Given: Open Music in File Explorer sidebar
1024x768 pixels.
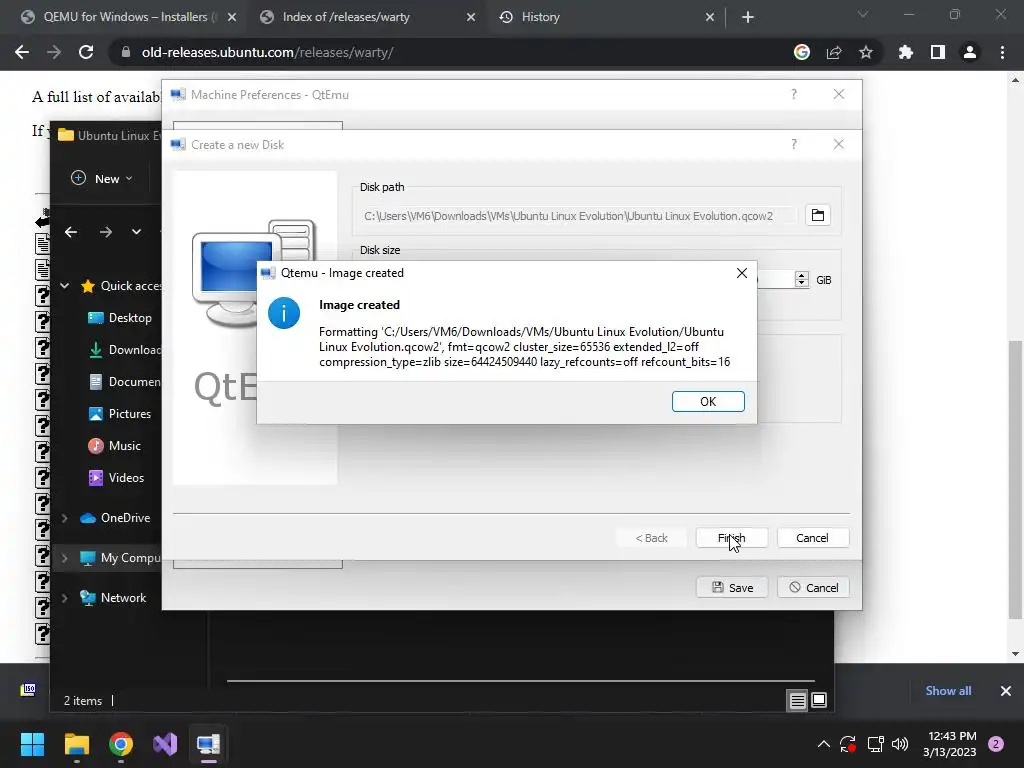Looking at the screenshot, I should click(x=114, y=446).
